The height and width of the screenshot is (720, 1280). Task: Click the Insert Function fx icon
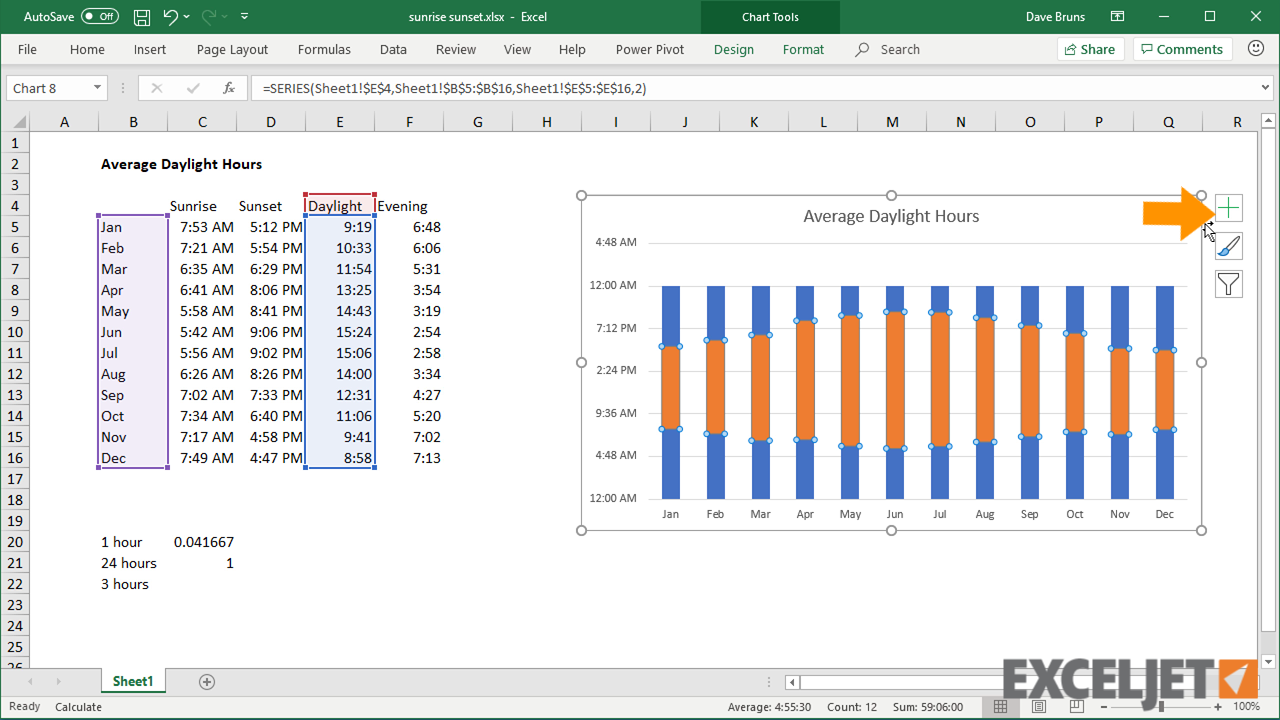tap(228, 88)
